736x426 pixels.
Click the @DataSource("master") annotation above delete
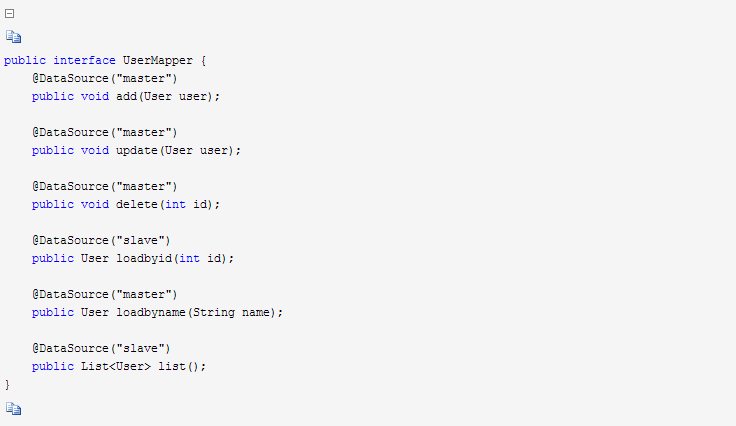click(105, 186)
